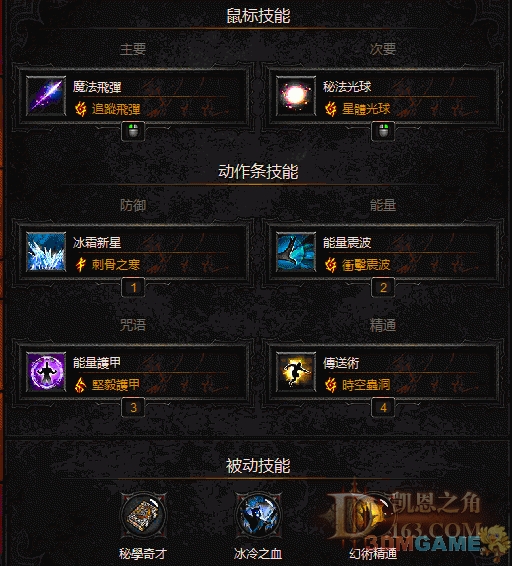Viewport: 512px width, 566px height.
Task: Open the 秘學奇才 passive skill book icon
Action: (x=144, y=515)
